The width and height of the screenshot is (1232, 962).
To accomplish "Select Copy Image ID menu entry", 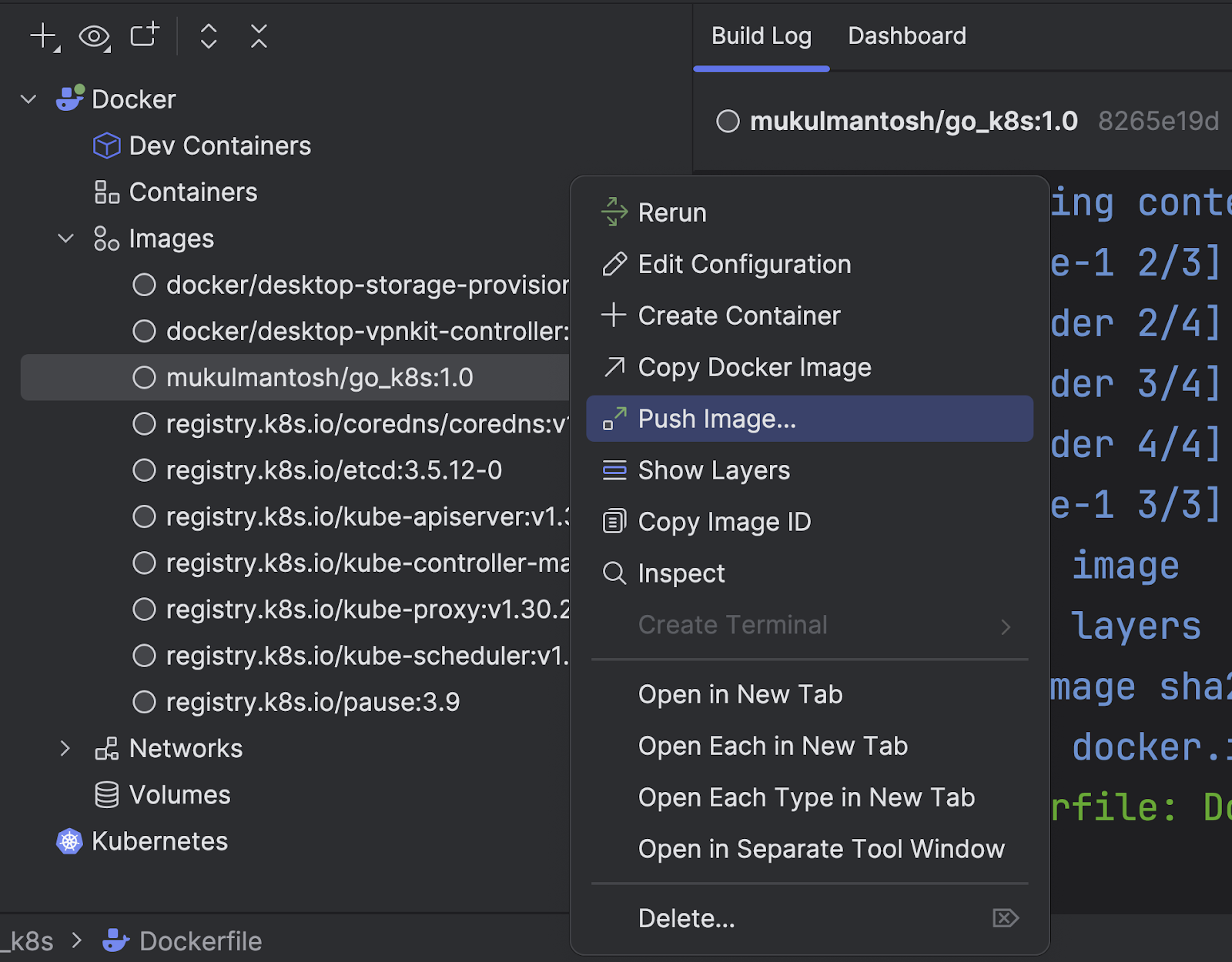I will tap(810, 522).
